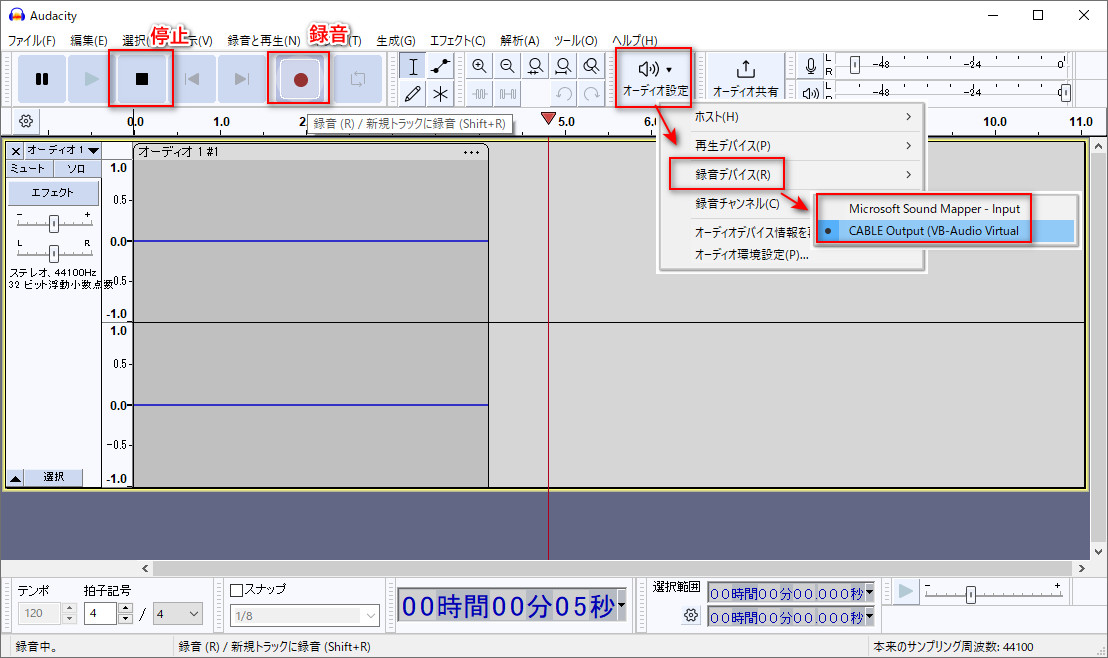Click Play-at-speed button
Viewport: 1108px width, 658px height.
905,591
